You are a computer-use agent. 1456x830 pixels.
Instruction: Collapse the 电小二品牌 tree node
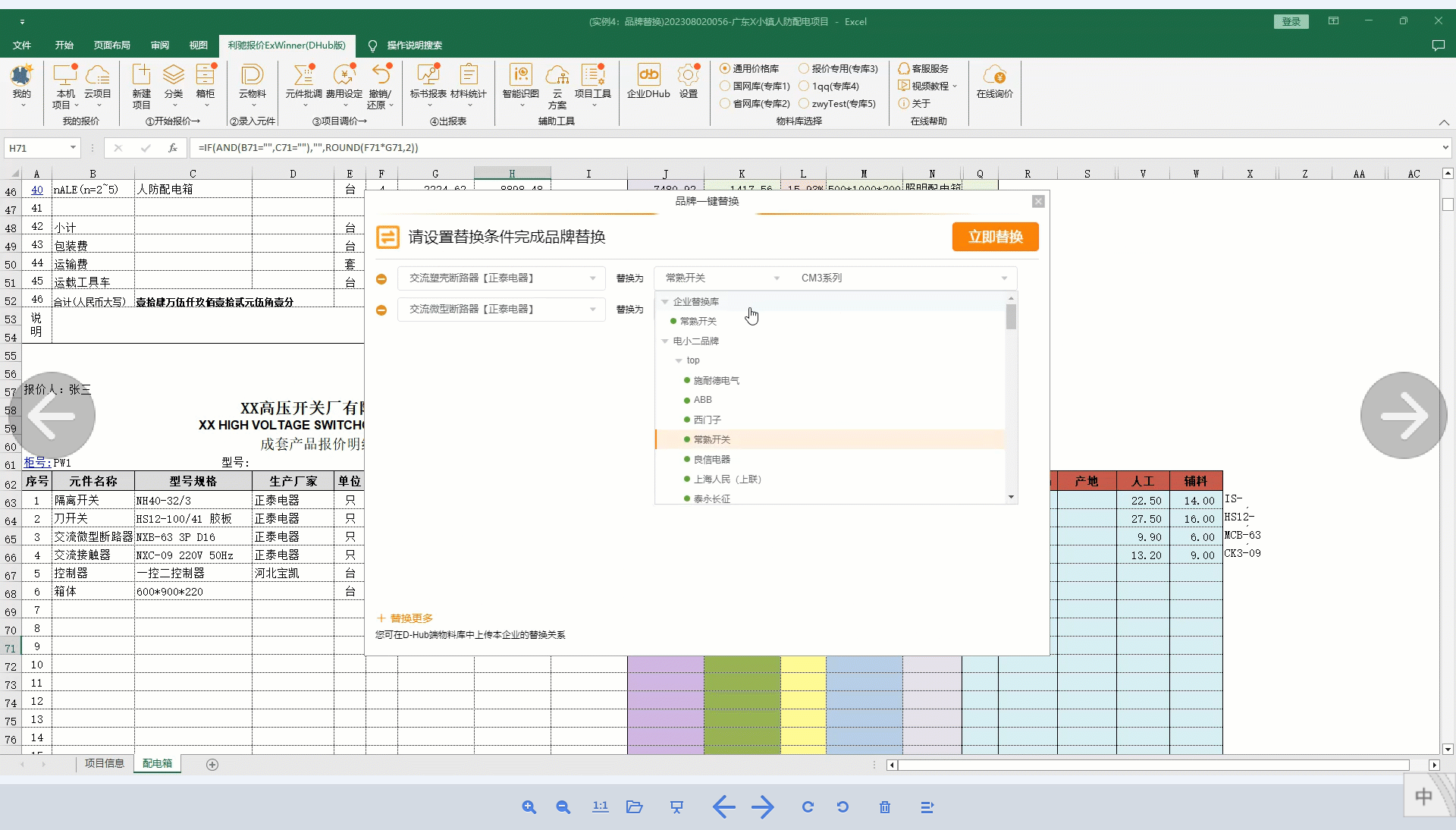click(x=665, y=341)
